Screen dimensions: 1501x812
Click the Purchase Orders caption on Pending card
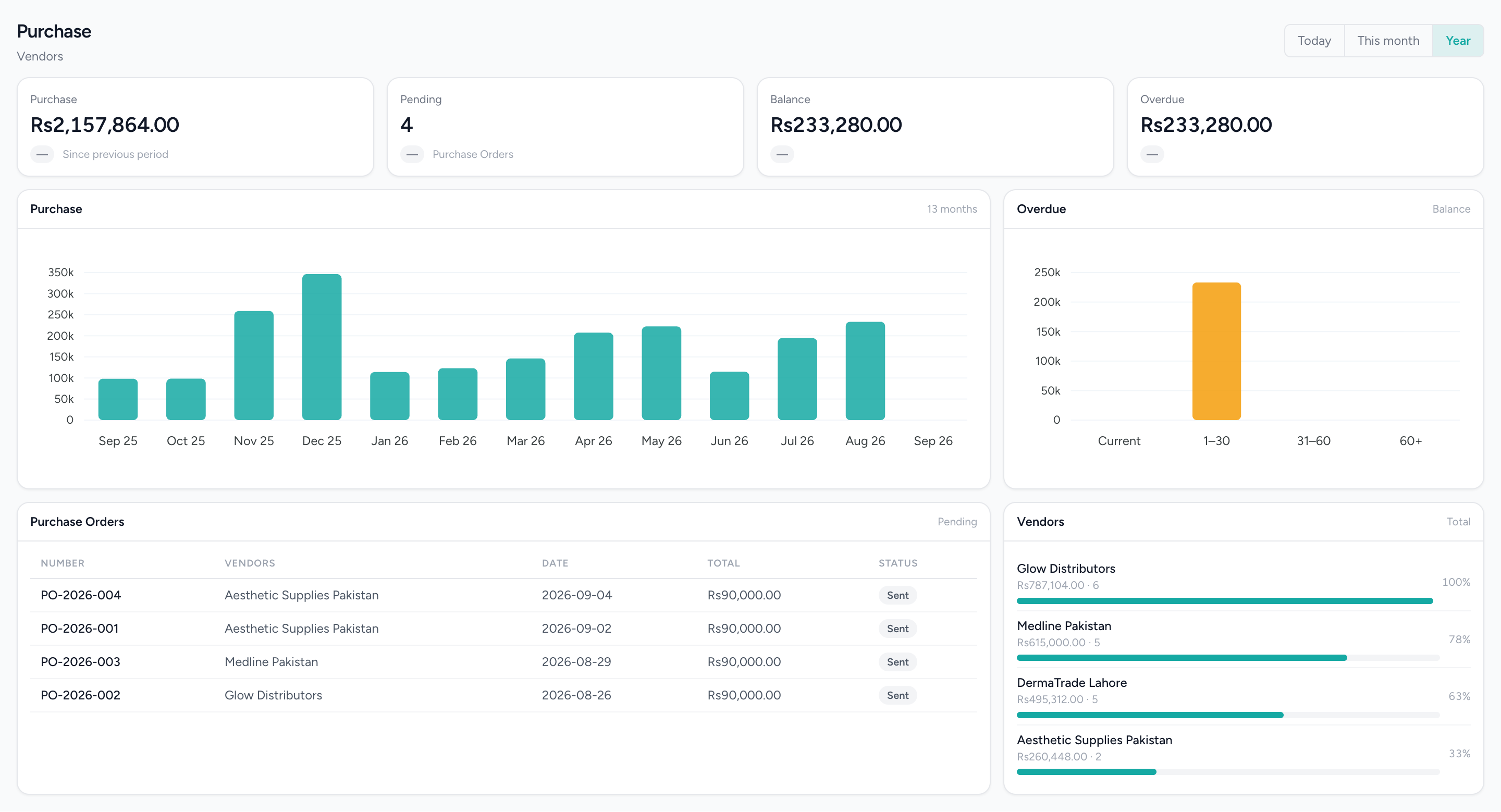coord(473,154)
